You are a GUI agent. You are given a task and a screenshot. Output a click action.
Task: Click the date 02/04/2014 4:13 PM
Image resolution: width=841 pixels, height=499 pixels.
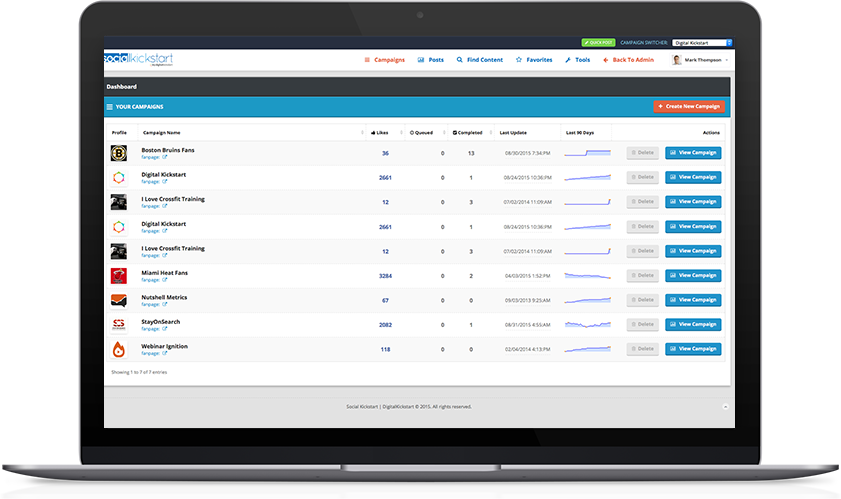click(x=527, y=349)
